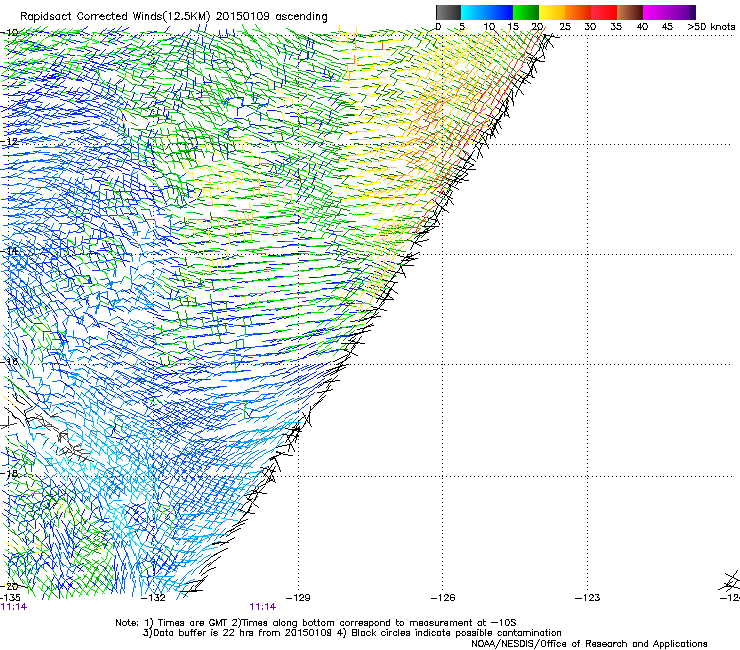740x650 pixels.
Task: Click the "Note: 1) Times are GMT" line
Action: pos(316,623)
